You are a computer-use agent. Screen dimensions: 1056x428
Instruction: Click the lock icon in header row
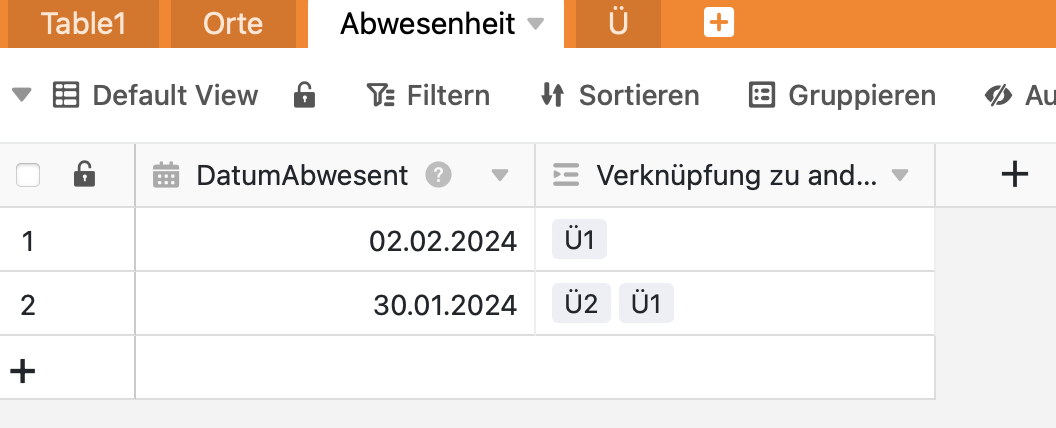click(84, 175)
